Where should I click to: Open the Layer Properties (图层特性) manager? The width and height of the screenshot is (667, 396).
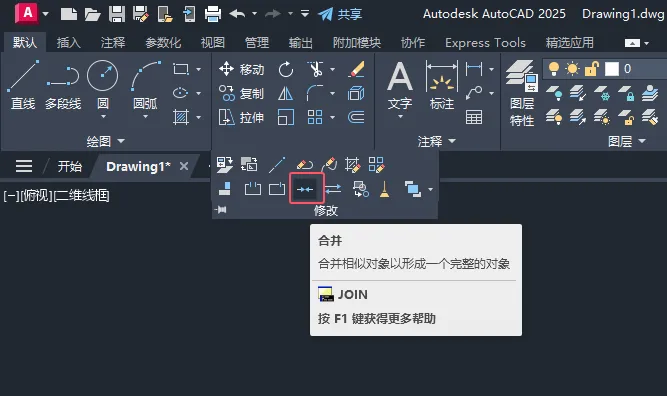point(522,94)
